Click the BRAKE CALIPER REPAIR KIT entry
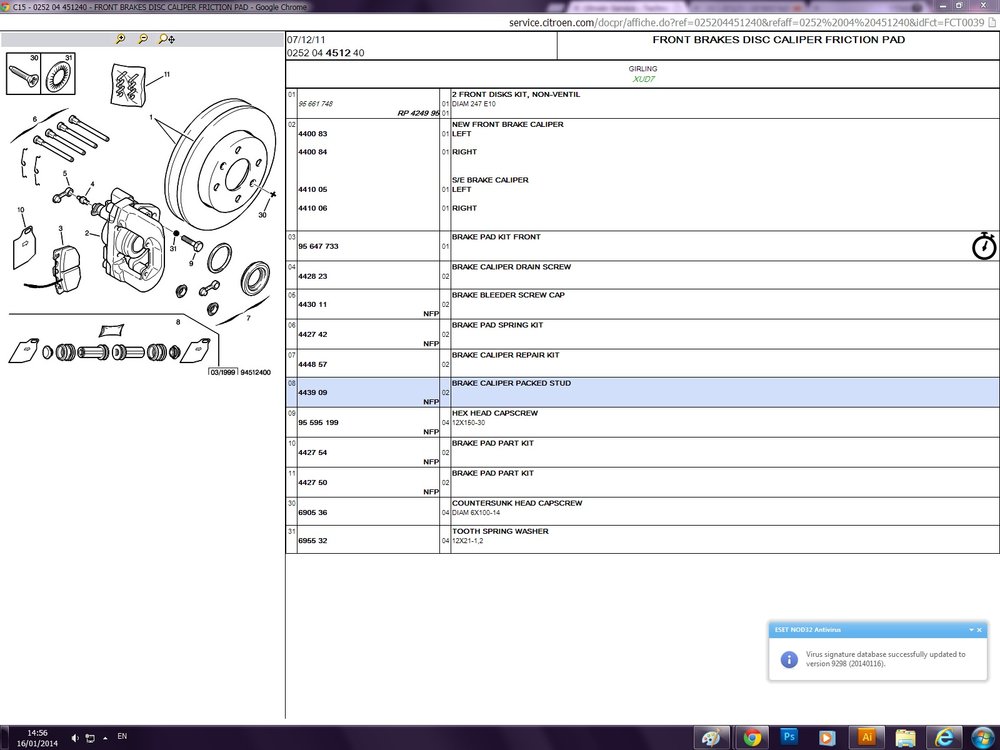This screenshot has width=1000, height=750. 505,355
